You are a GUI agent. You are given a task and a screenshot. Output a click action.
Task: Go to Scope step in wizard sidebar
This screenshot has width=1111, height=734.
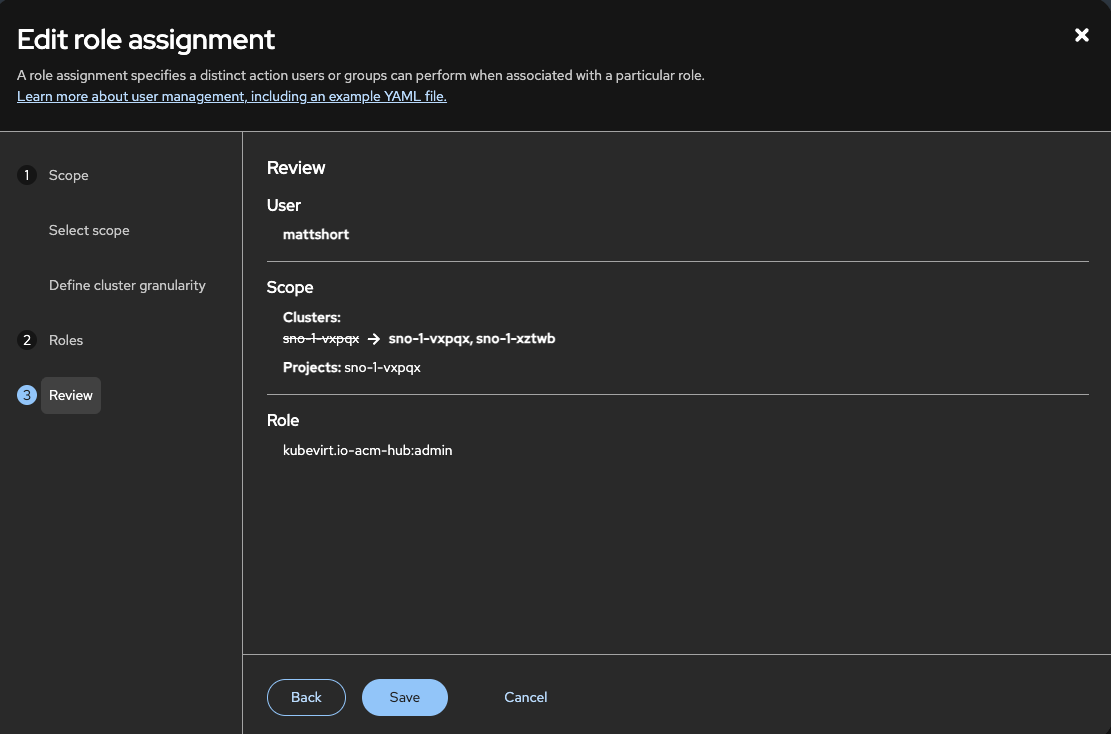click(x=69, y=176)
